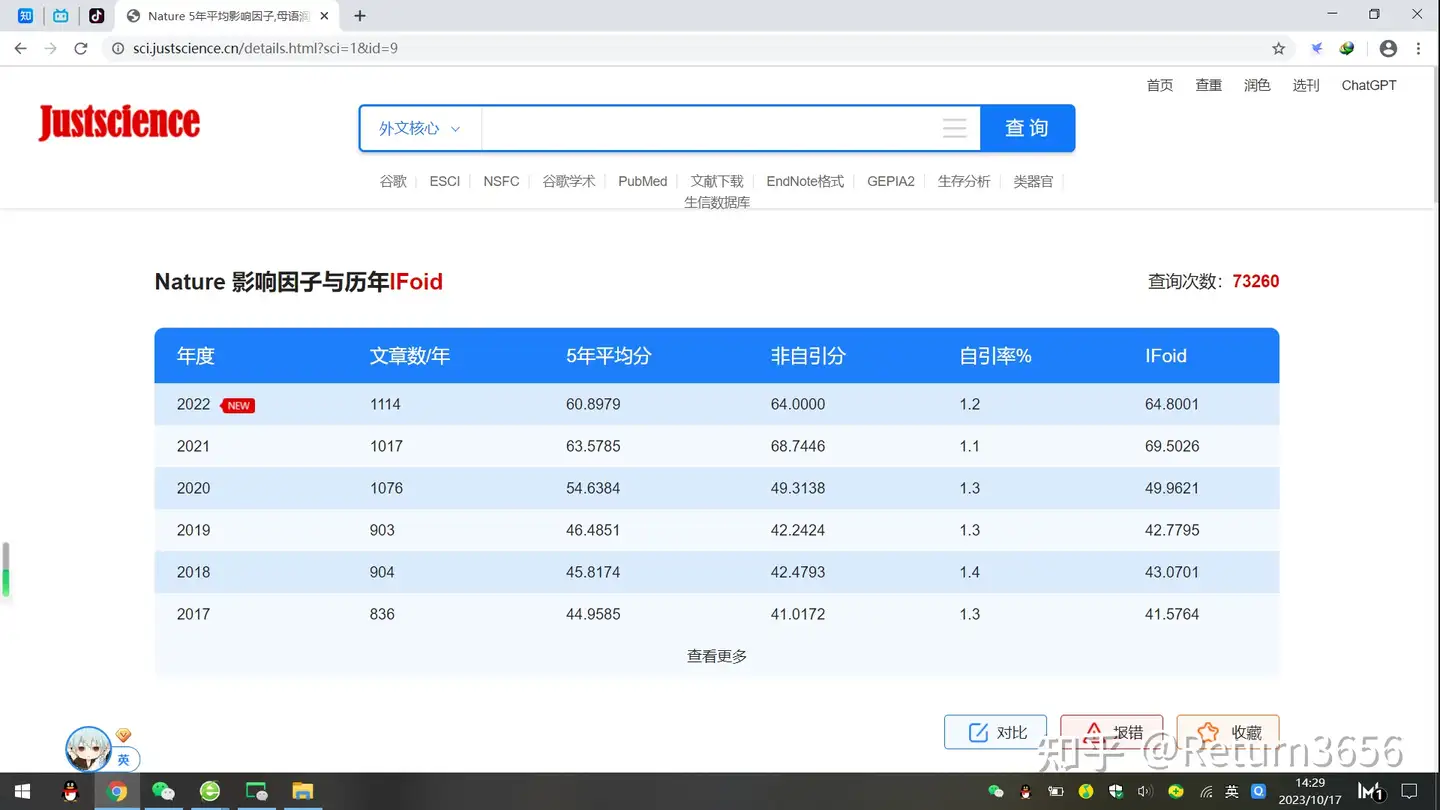1440x810 pixels.
Task: Select the 2021 year cell
Action: point(193,446)
